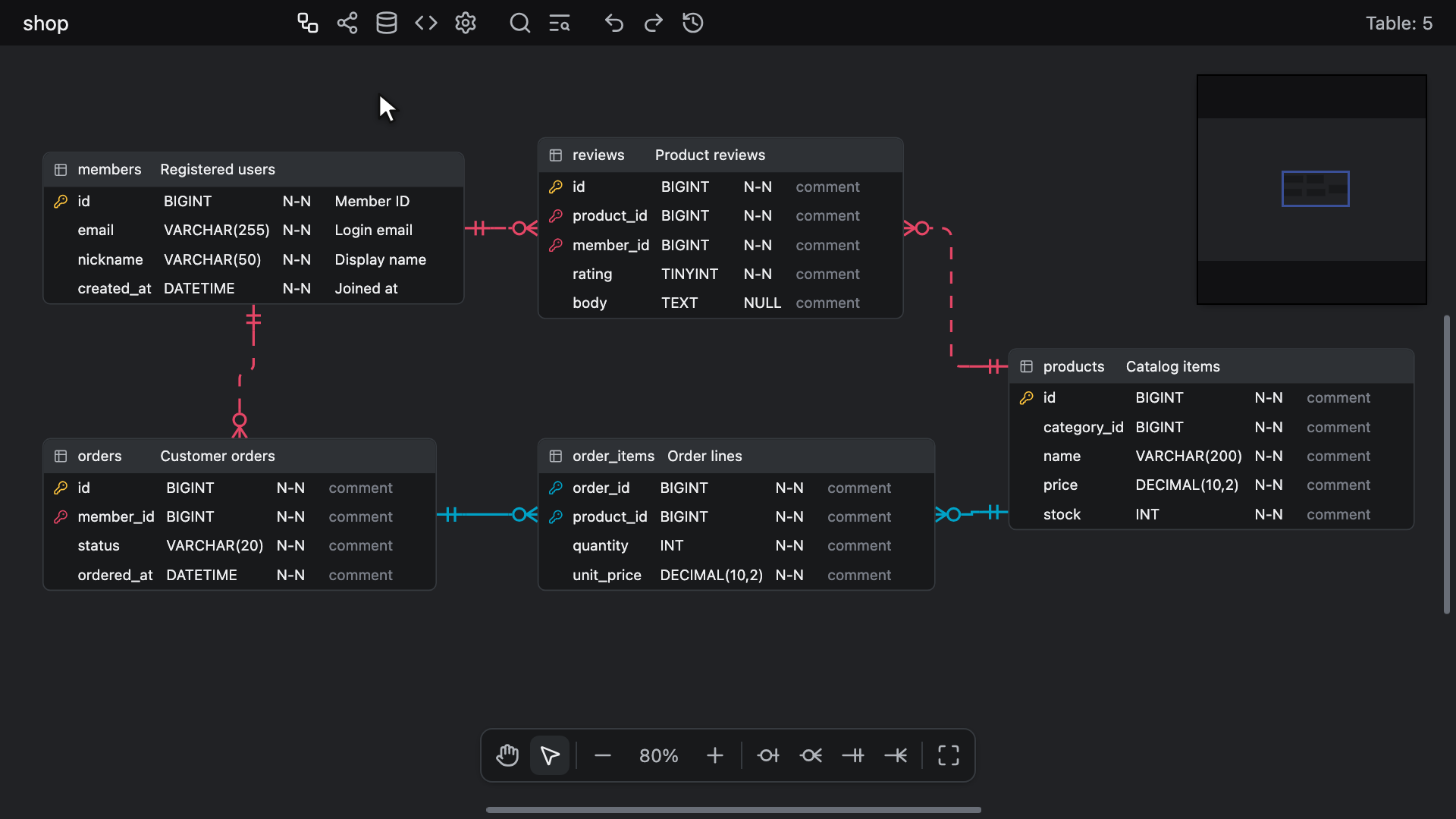Select the order_items table title
This screenshot has width=1456, height=819.
[x=613, y=456]
